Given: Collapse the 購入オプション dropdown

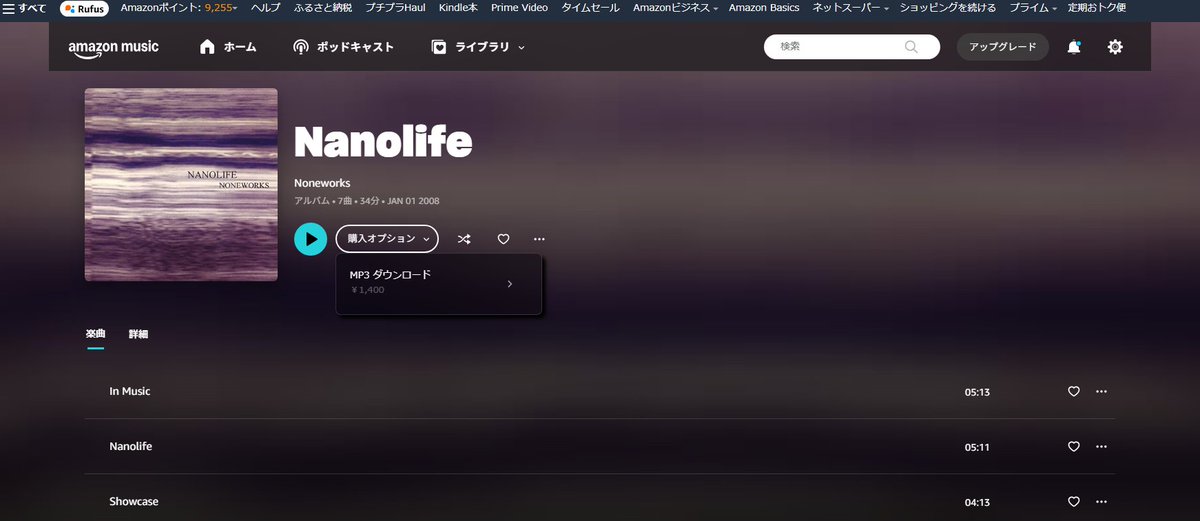Looking at the screenshot, I should coord(387,239).
